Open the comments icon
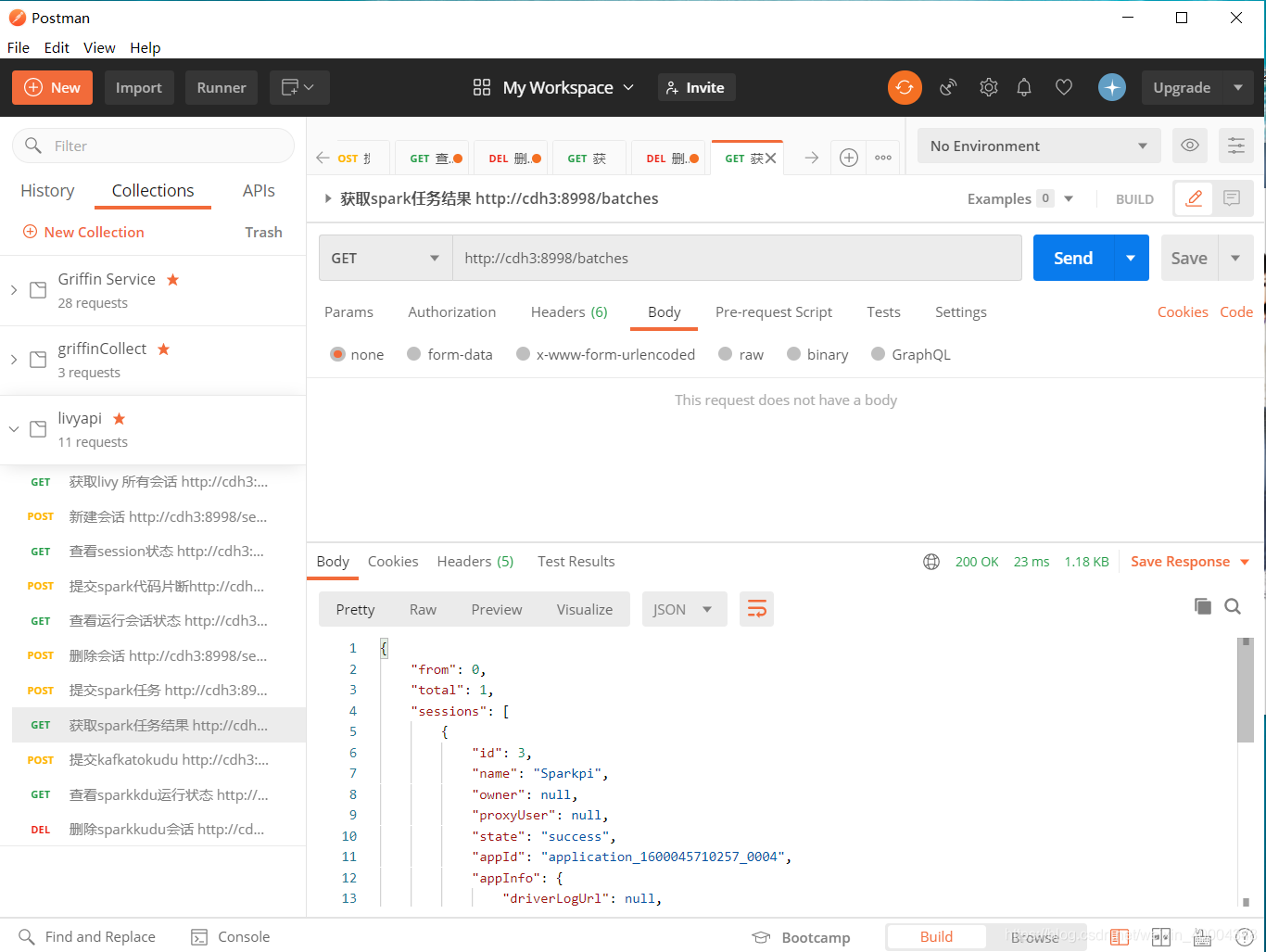This screenshot has height=952, width=1266. [1232, 198]
